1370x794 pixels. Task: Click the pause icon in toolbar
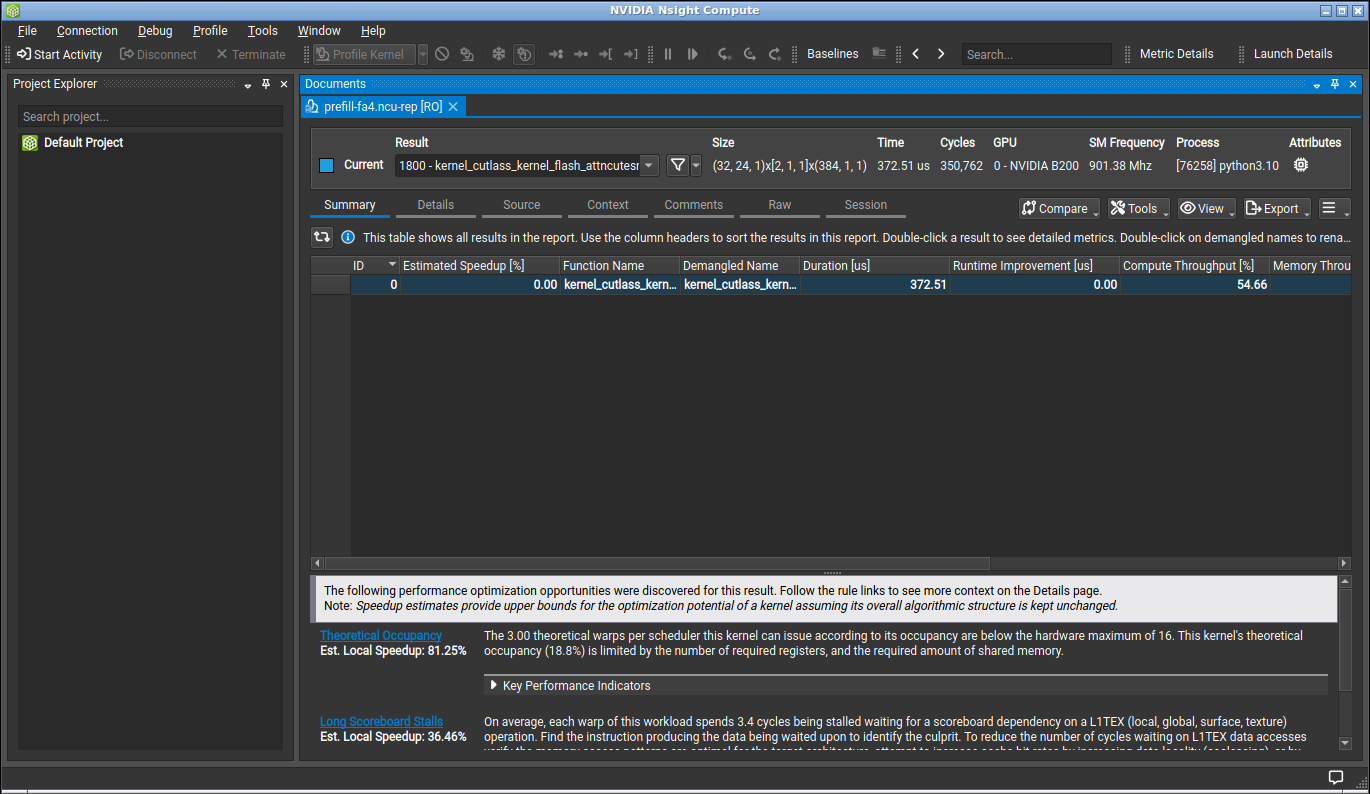pyautogui.click(x=668, y=54)
